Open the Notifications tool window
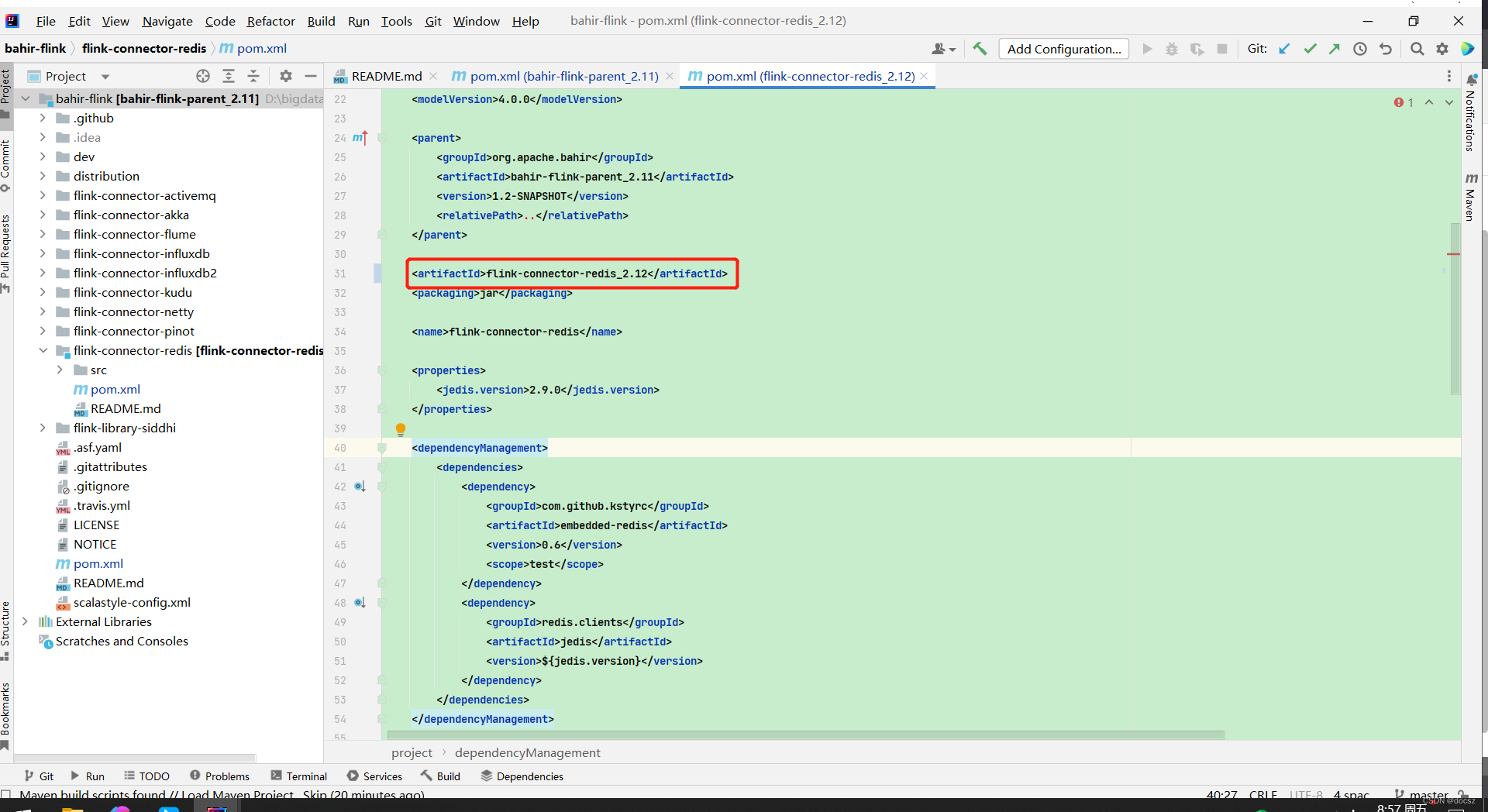 point(1471,115)
